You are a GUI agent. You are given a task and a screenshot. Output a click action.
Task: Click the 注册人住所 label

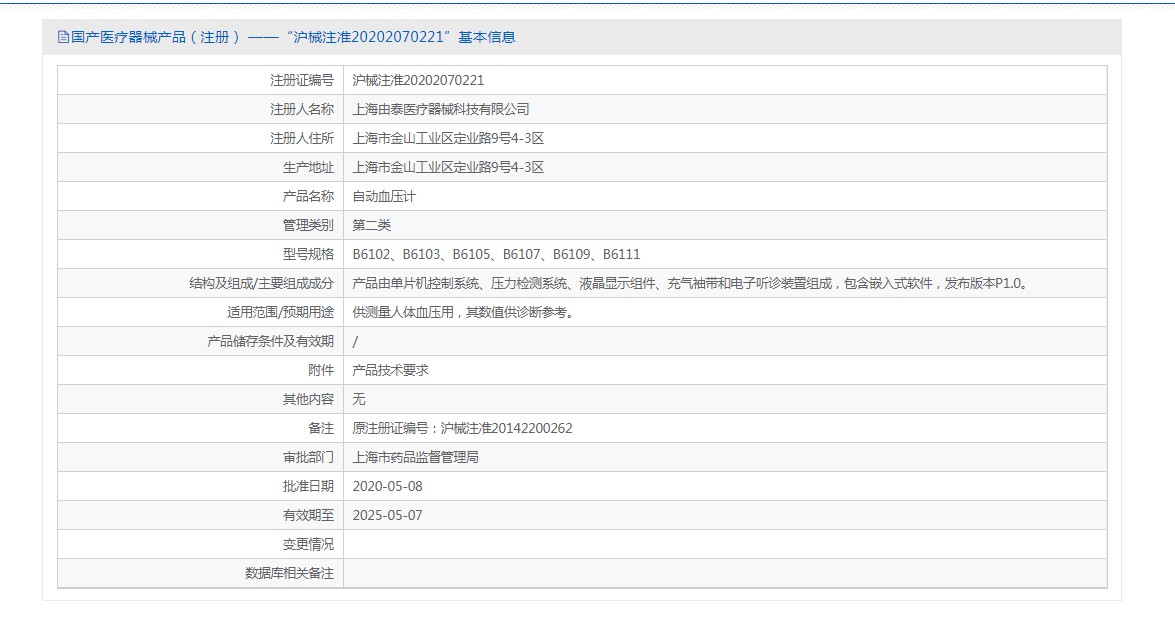(x=302, y=138)
